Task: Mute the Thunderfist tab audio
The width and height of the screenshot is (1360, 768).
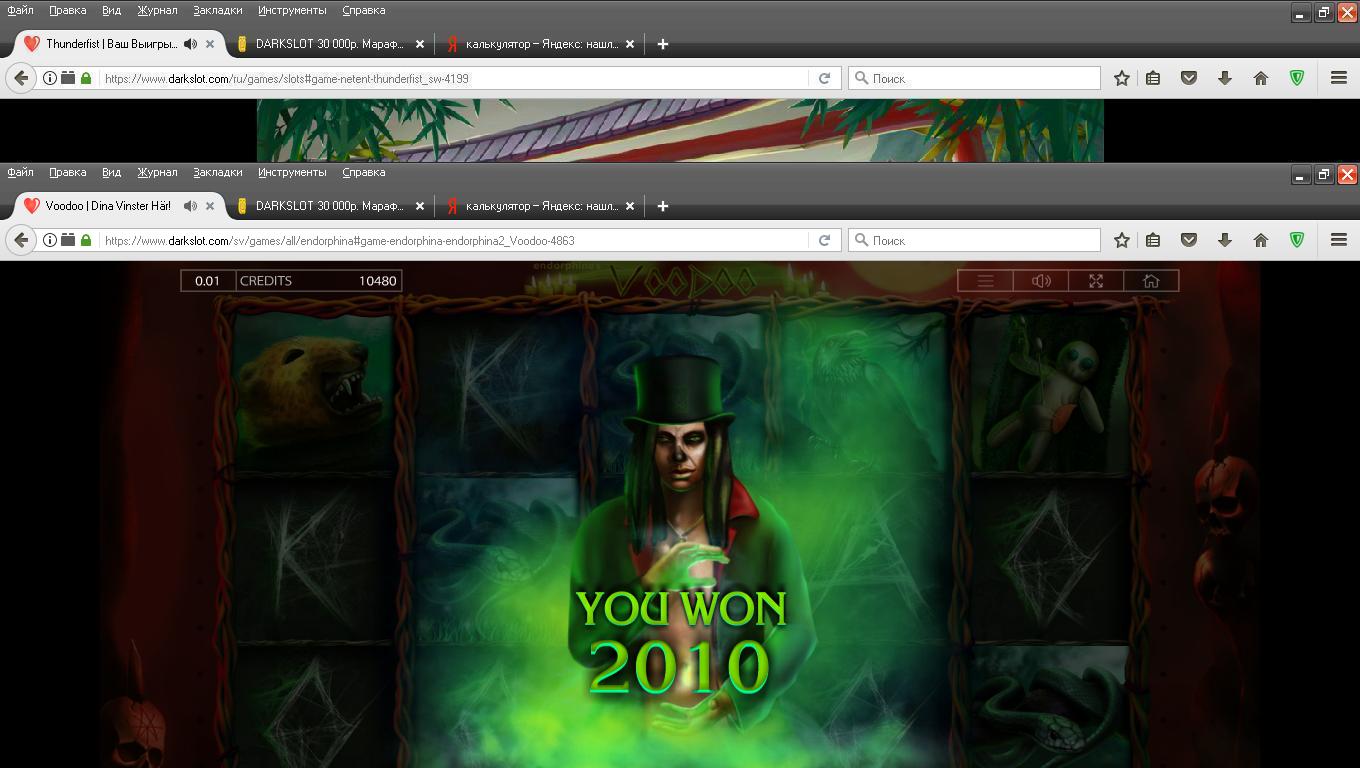Action: click(x=190, y=44)
